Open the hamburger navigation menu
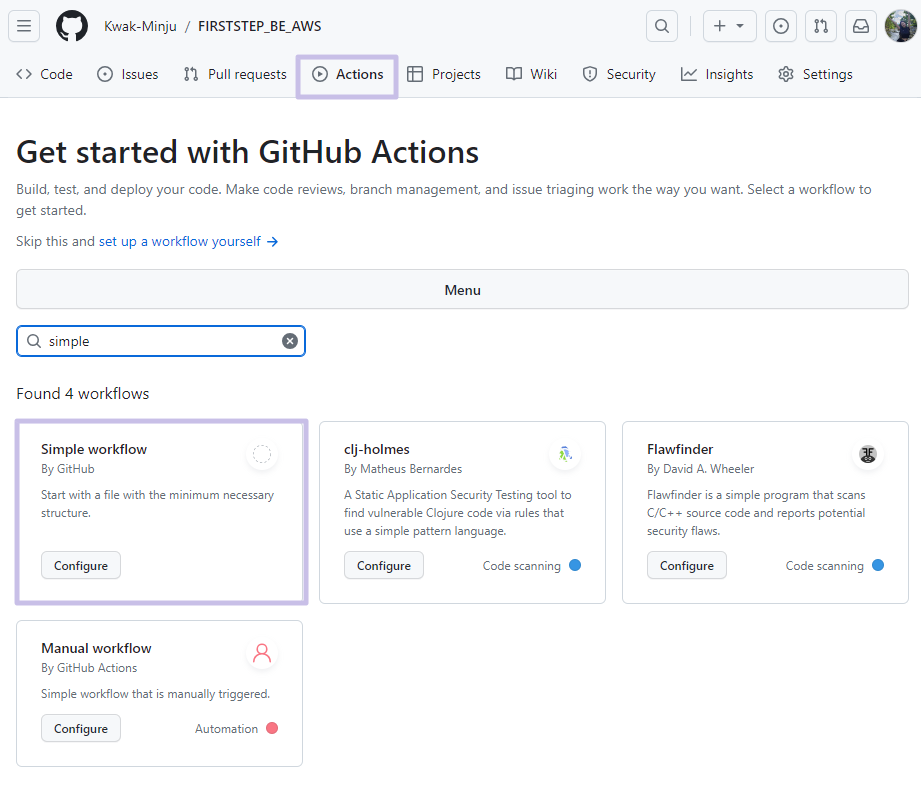 24,26
